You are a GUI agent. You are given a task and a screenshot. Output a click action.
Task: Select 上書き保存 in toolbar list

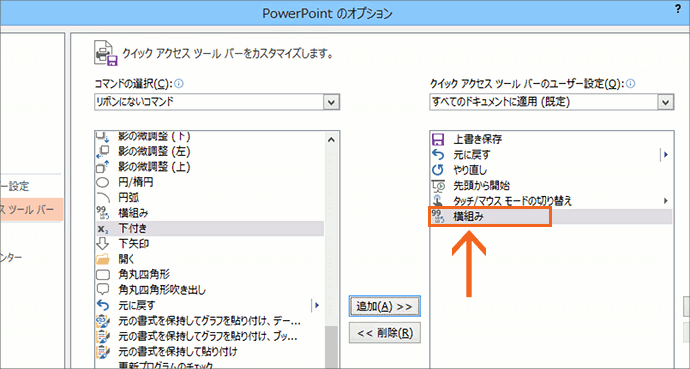pos(477,140)
